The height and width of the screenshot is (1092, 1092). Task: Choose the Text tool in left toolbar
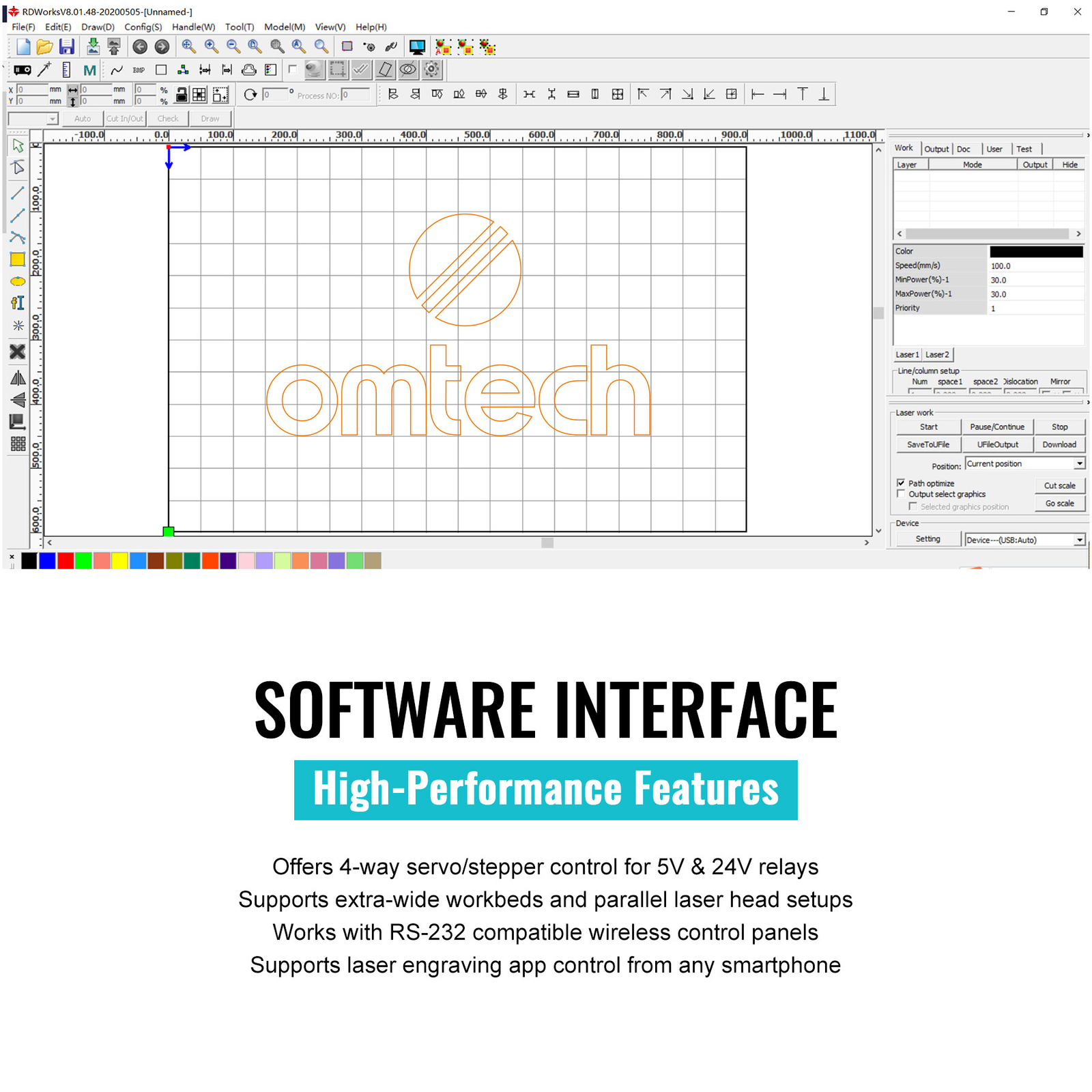pos(18,303)
